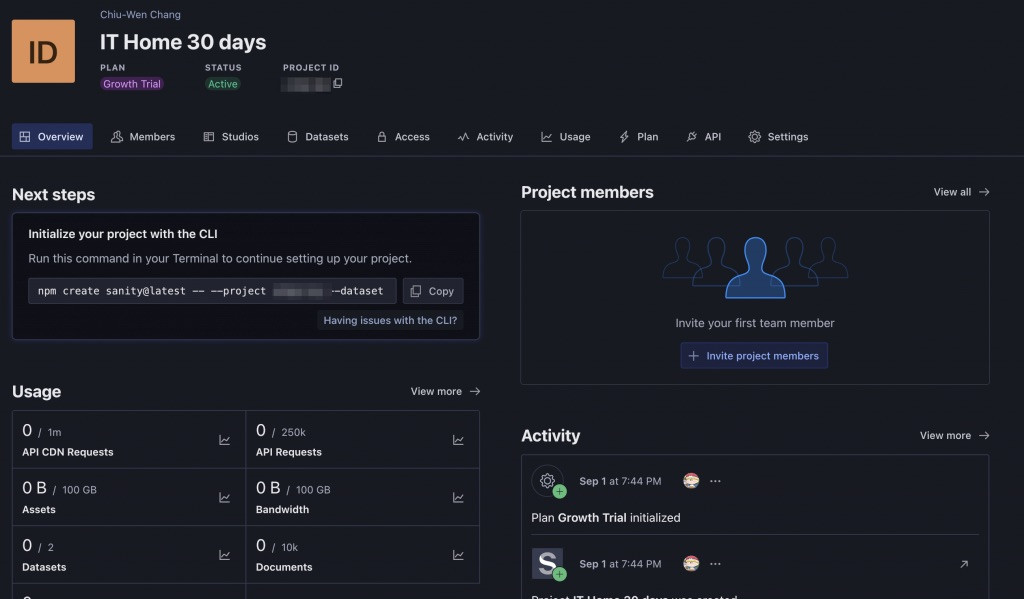This screenshot has width=1024, height=599.
Task: Open Assets usage chart icon
Action: pos(224,498)
